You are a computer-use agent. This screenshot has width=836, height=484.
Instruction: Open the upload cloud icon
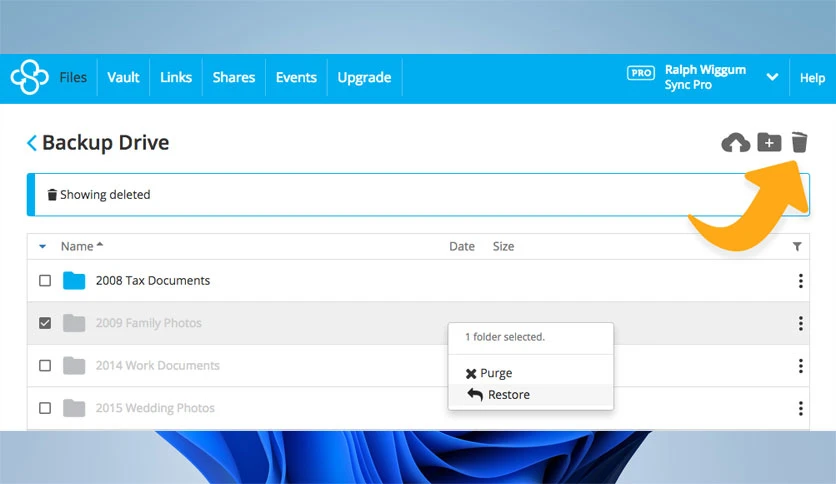click(736, 143)
